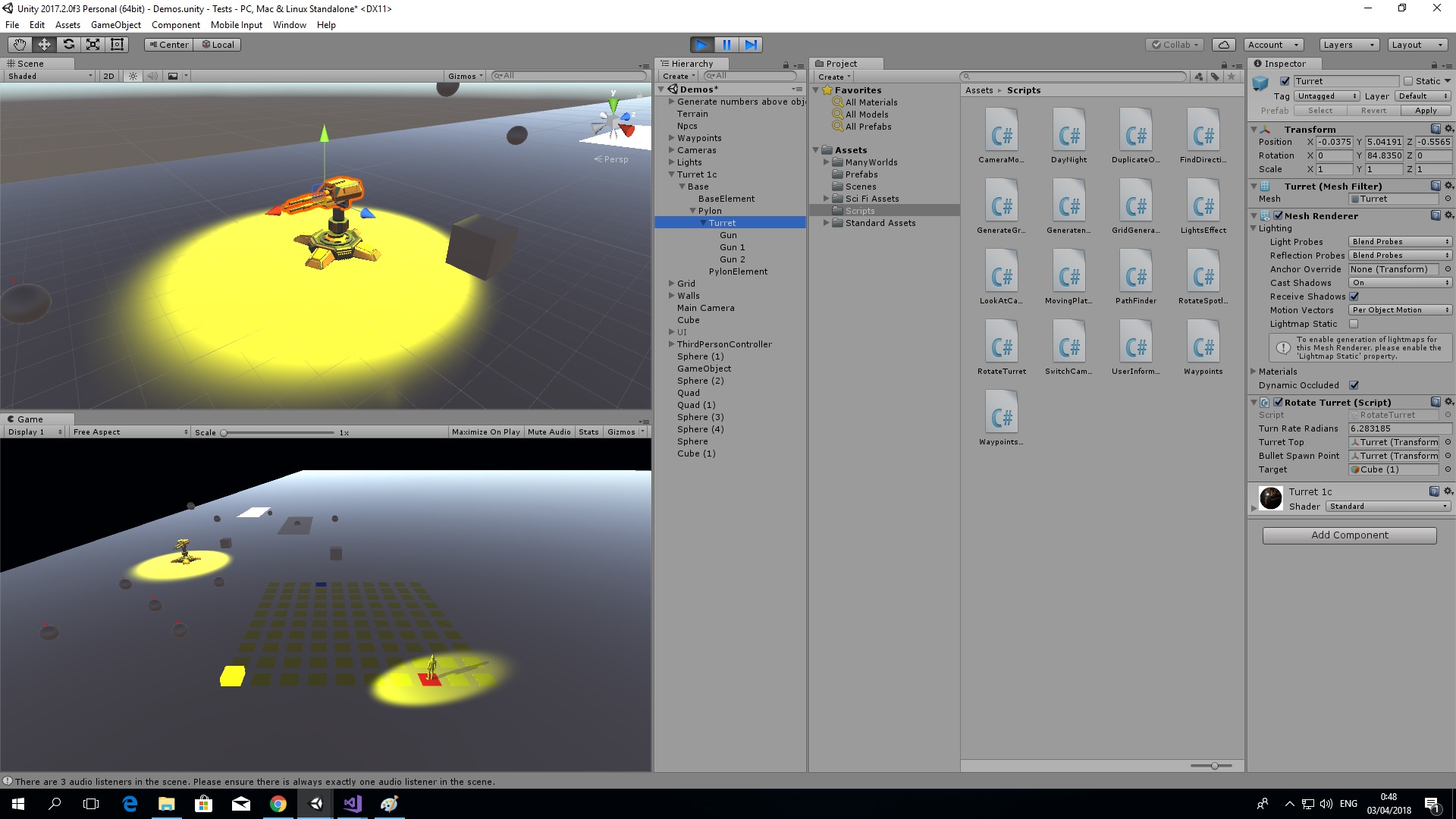Open Cast Shadows dropdown
Viewport: 1456px width, 819px height.
point(1400,283)
